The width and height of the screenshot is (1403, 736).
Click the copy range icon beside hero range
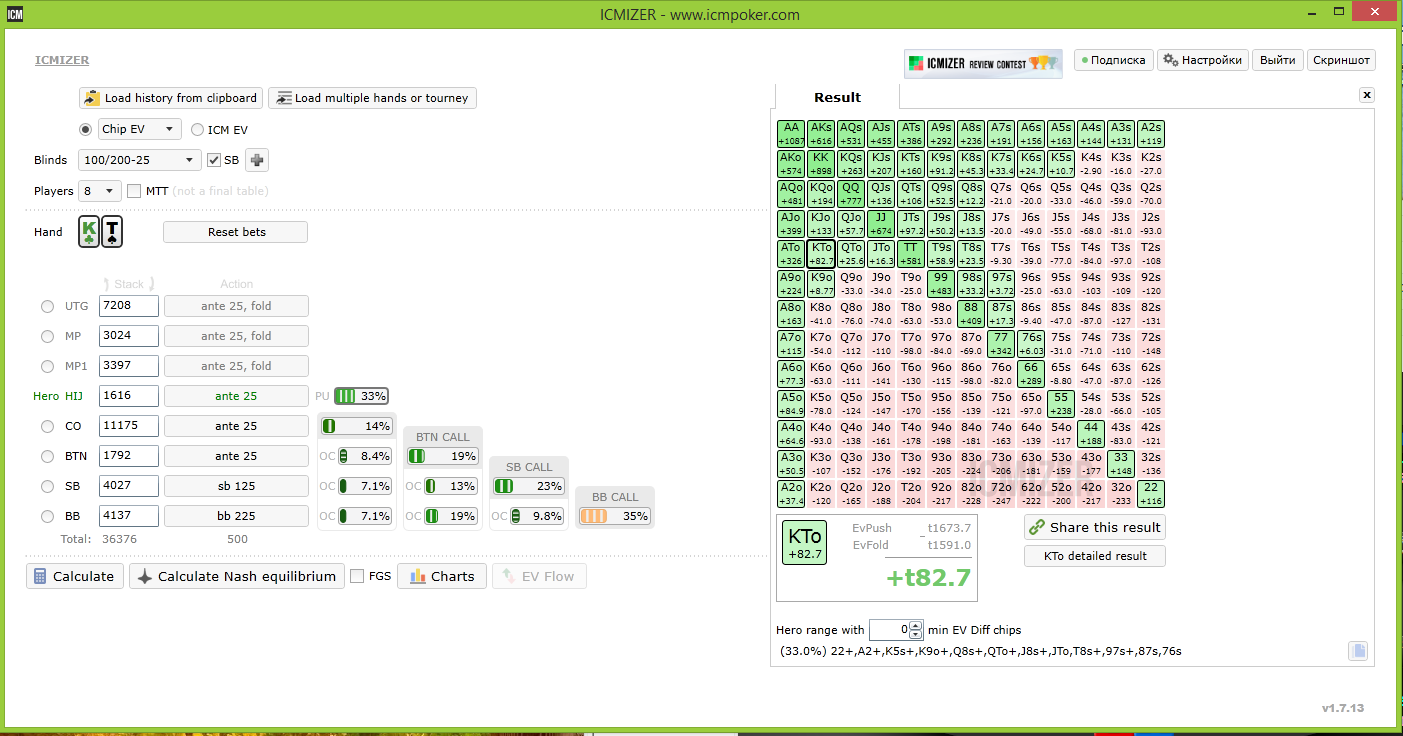[x=1357, y=651]
